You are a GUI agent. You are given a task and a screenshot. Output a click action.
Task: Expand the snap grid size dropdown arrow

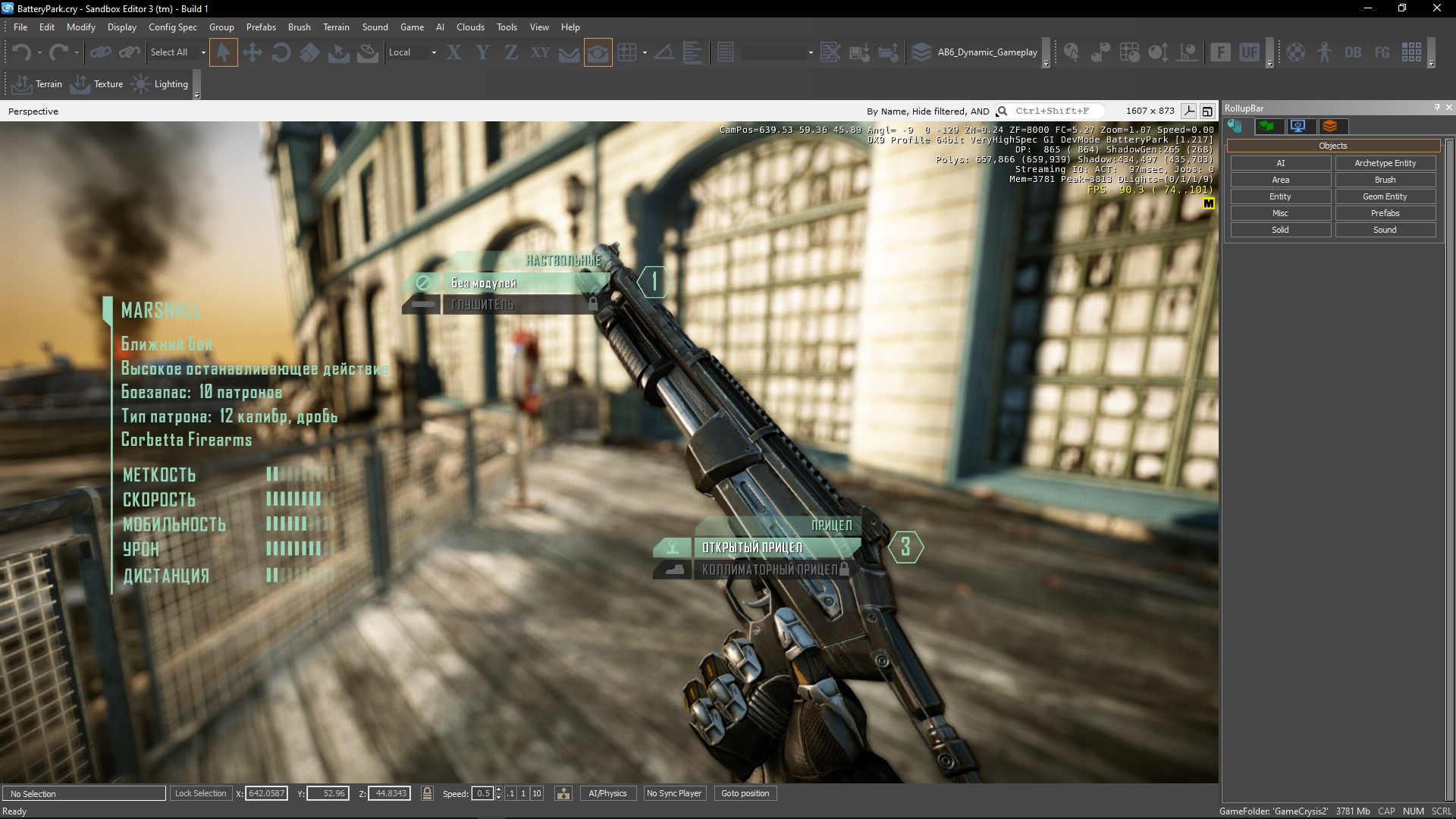point(645,52)
